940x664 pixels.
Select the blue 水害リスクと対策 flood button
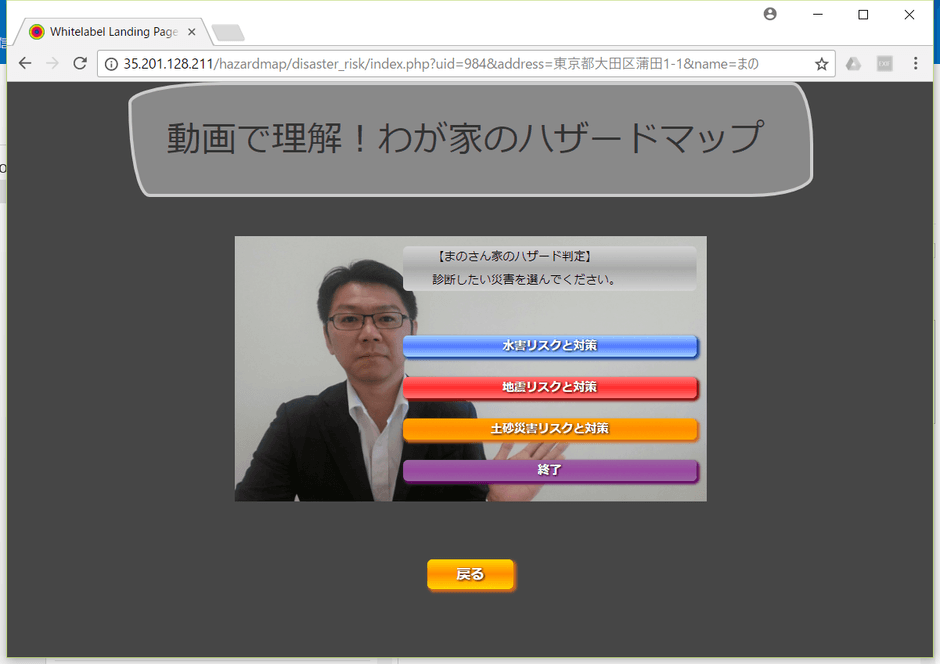pos(551,346)
